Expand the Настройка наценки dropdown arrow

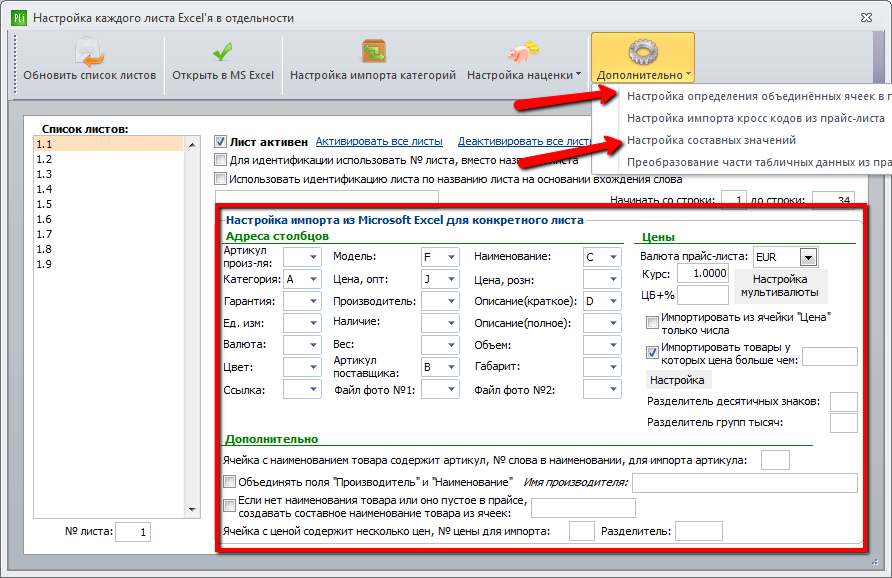579,75
